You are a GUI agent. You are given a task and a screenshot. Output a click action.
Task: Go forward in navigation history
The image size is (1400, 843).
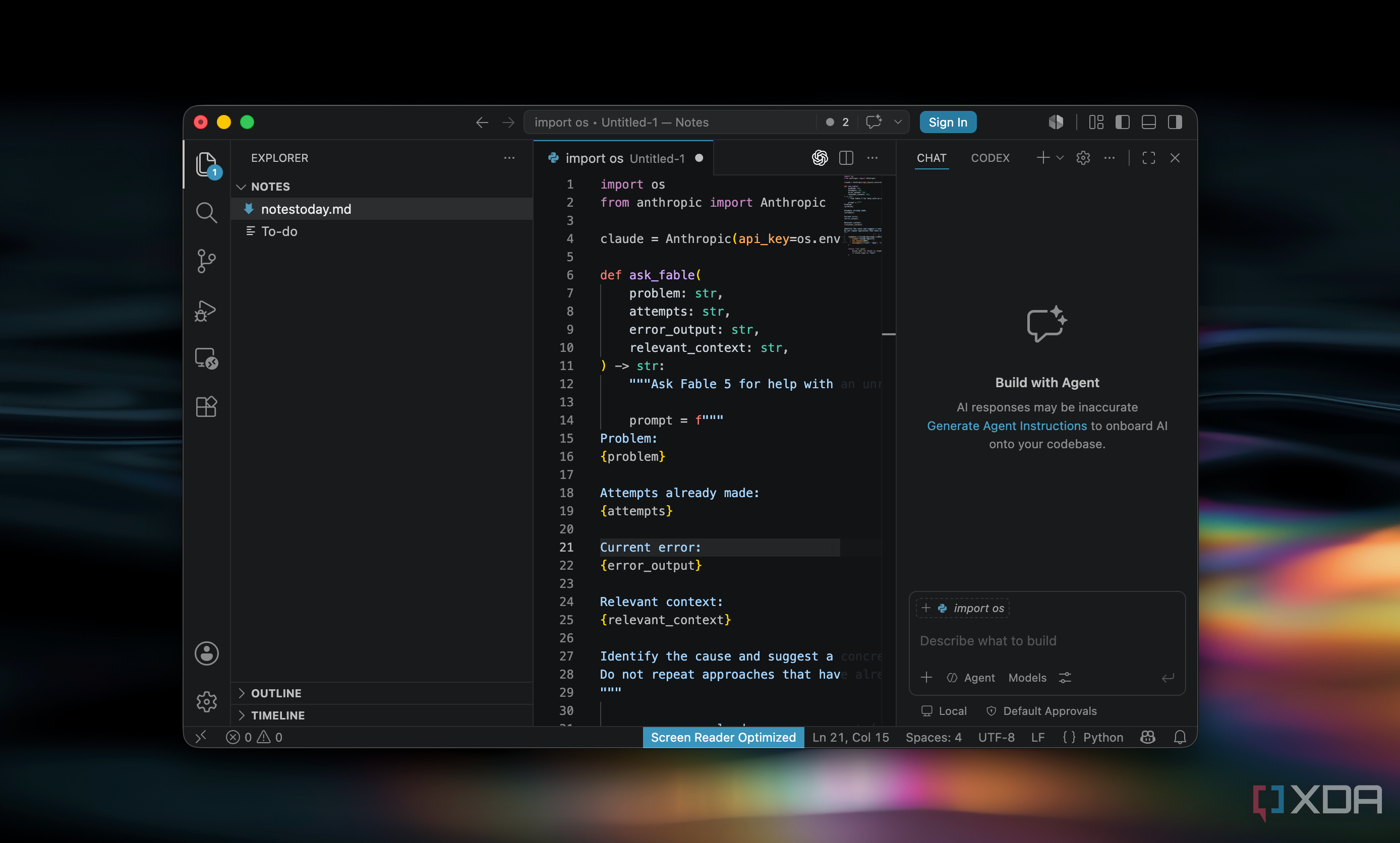(x=508, y=122)
